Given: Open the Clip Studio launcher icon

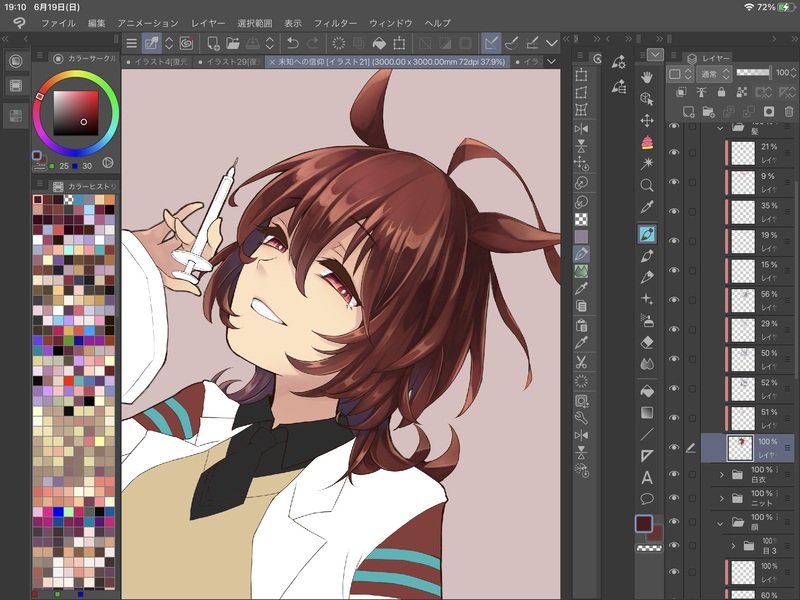Looking at the screenshot, I should pos(19,23).
